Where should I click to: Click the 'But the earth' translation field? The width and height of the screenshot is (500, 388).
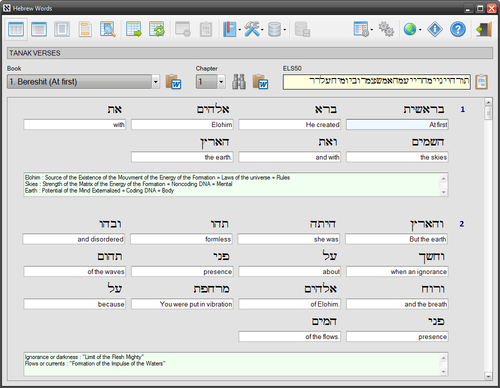point(397,239)
